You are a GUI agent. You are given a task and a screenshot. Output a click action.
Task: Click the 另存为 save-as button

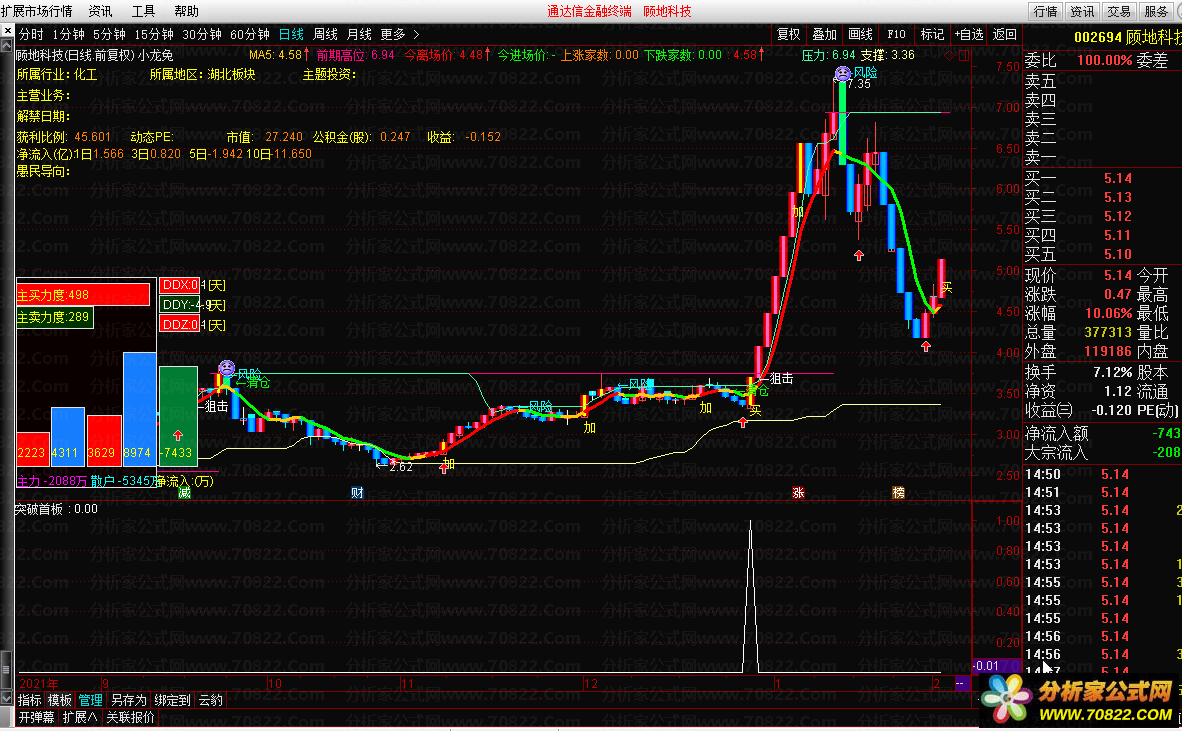(128, 700)
